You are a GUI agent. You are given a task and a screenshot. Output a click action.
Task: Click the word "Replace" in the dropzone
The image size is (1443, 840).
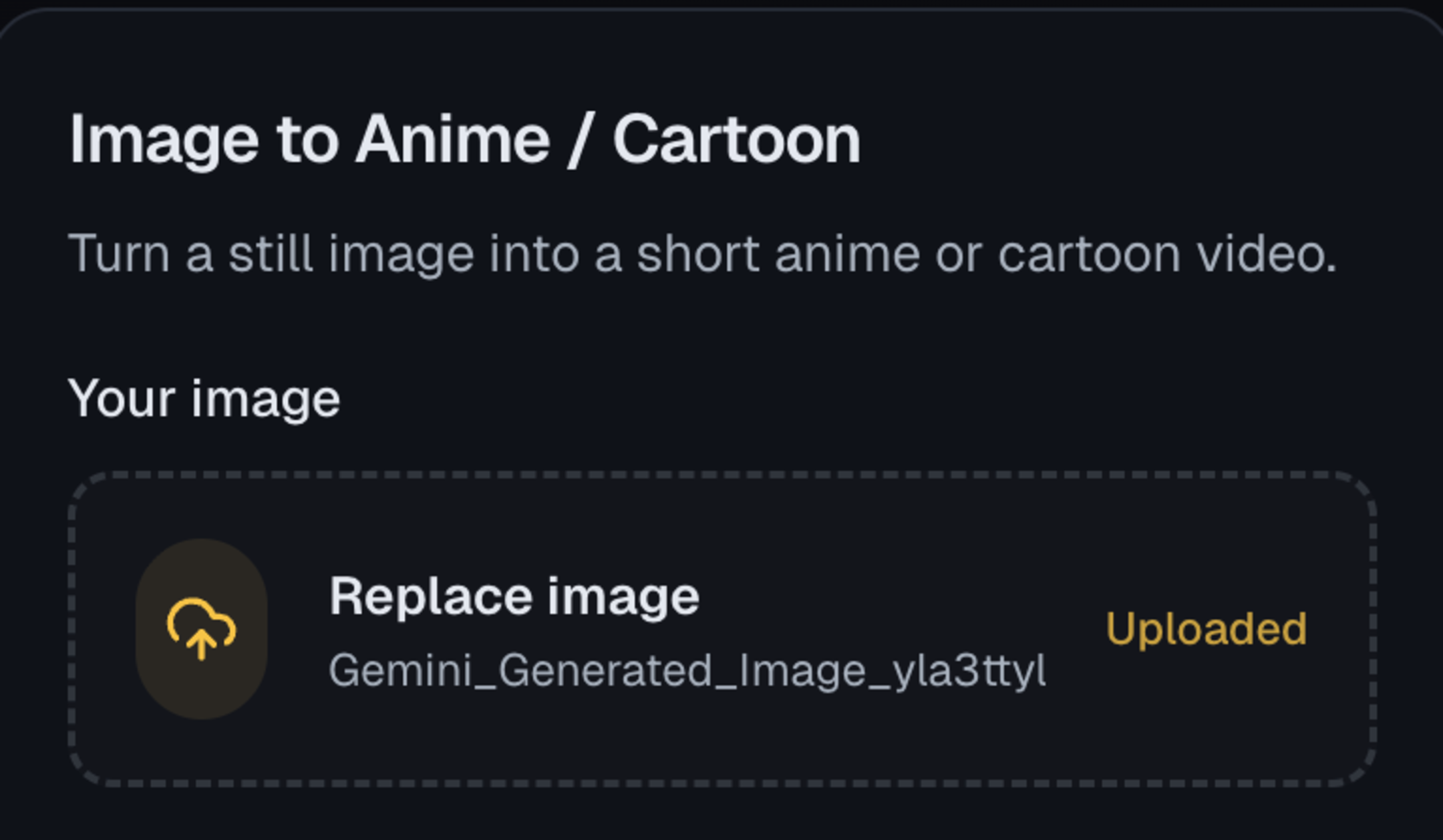tap(429, 596)
